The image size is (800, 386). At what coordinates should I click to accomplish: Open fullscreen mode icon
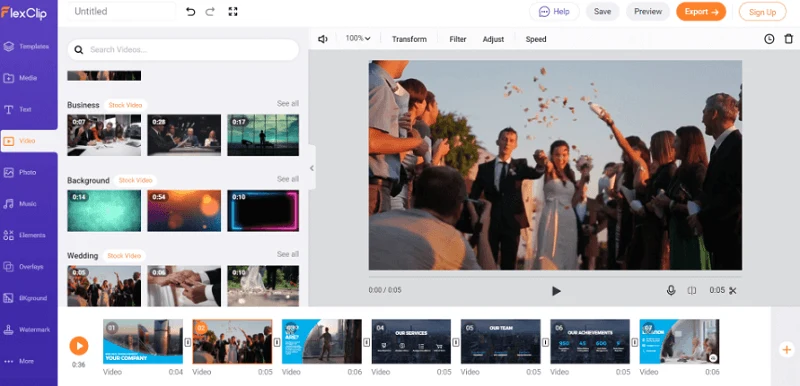pos(233,12)
